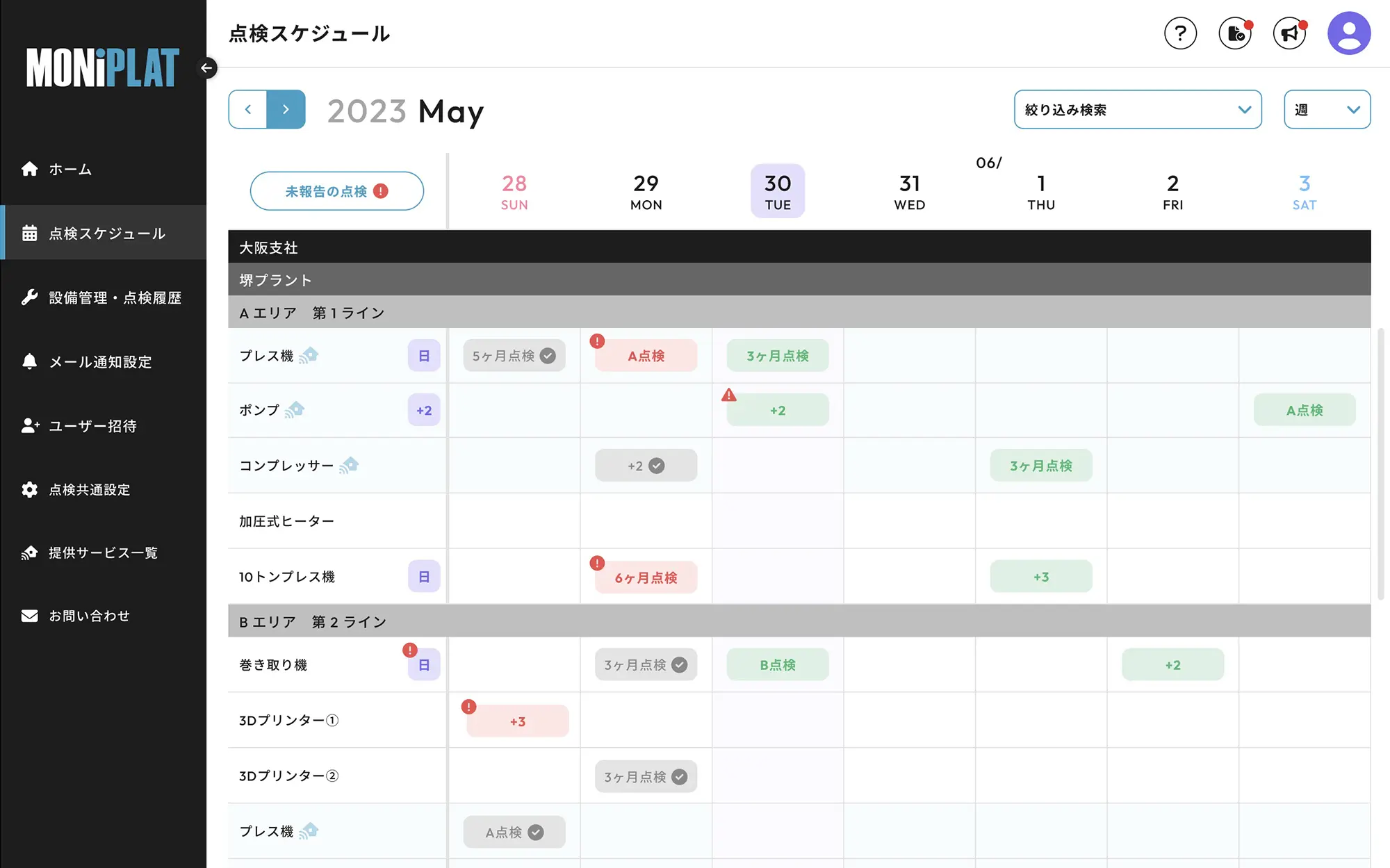Open the ホーム sidebar icon
Image resolution: width=1390 pixels, height=868 pixels.
click(29, 168)
